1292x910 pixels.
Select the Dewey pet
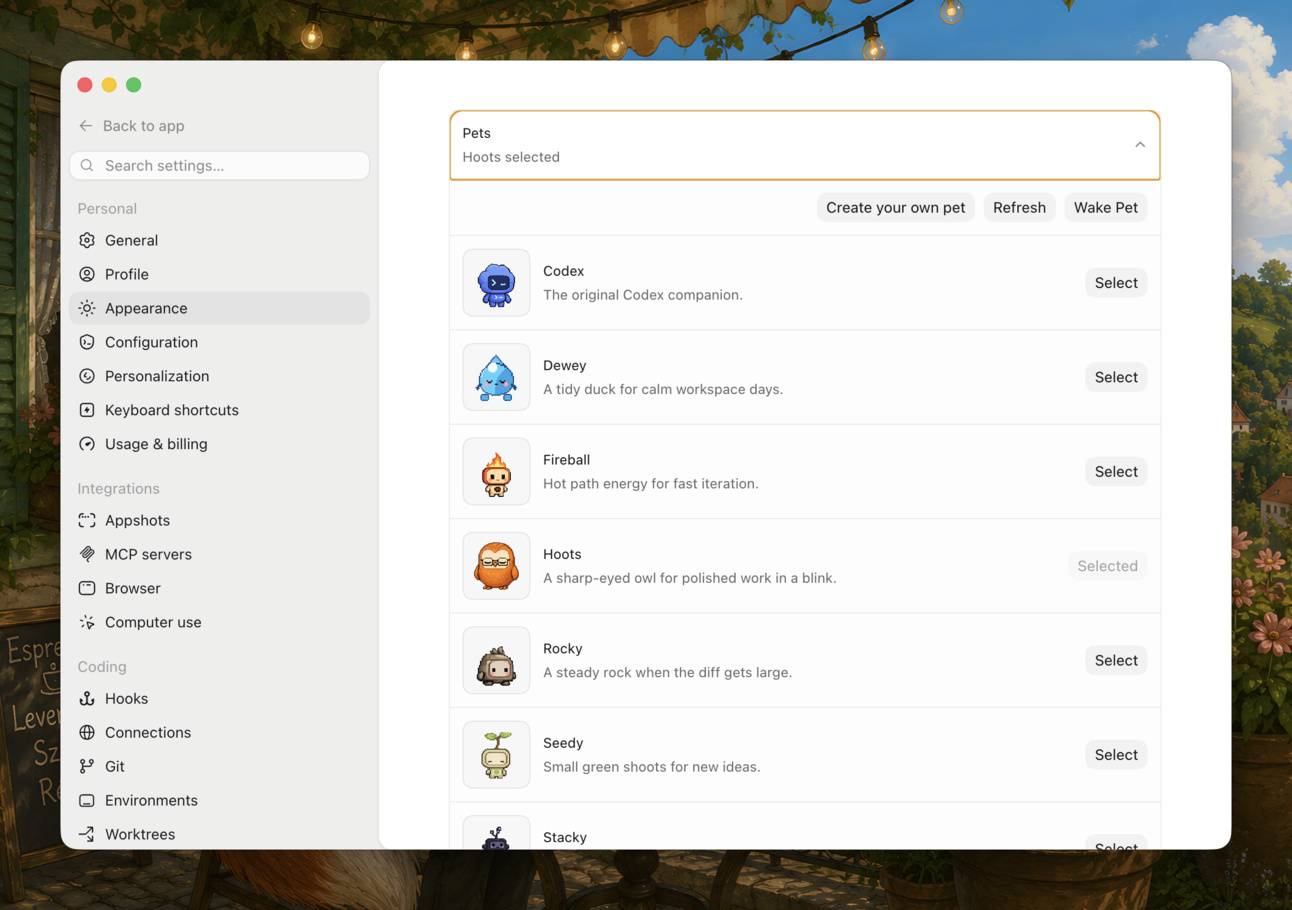pyautogui.click(x=1116, y=377)
